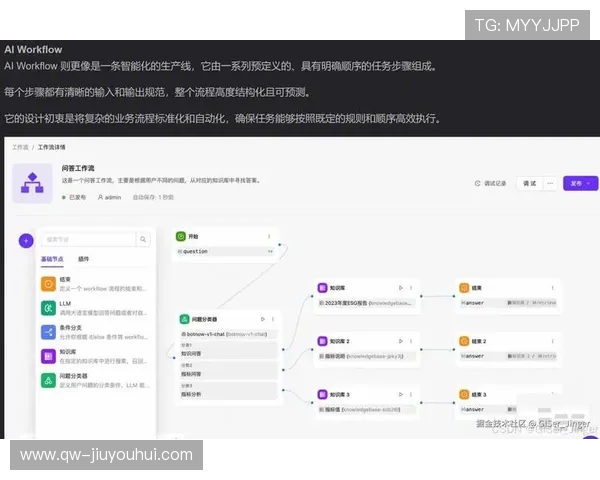Open 调试记录 debug history

point(491,183)
